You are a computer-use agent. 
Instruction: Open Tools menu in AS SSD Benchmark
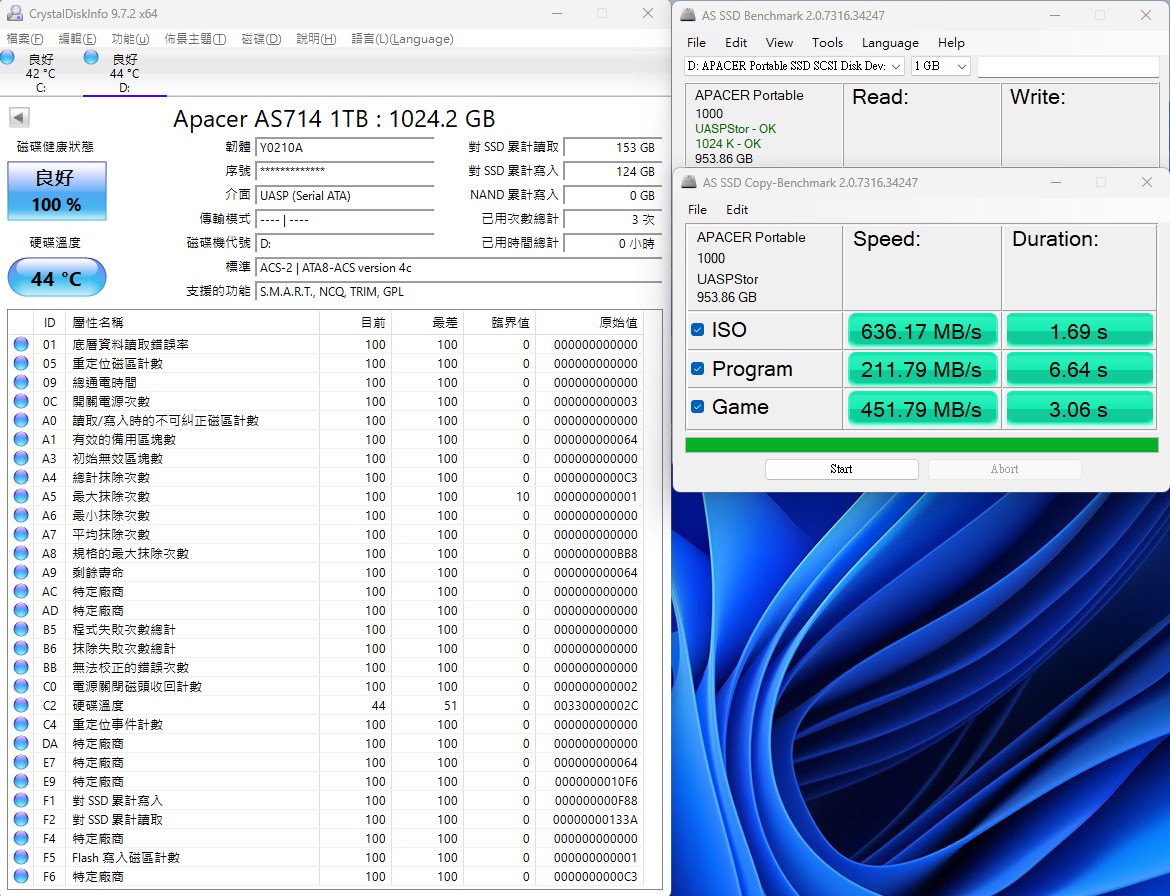click(827, 43)
